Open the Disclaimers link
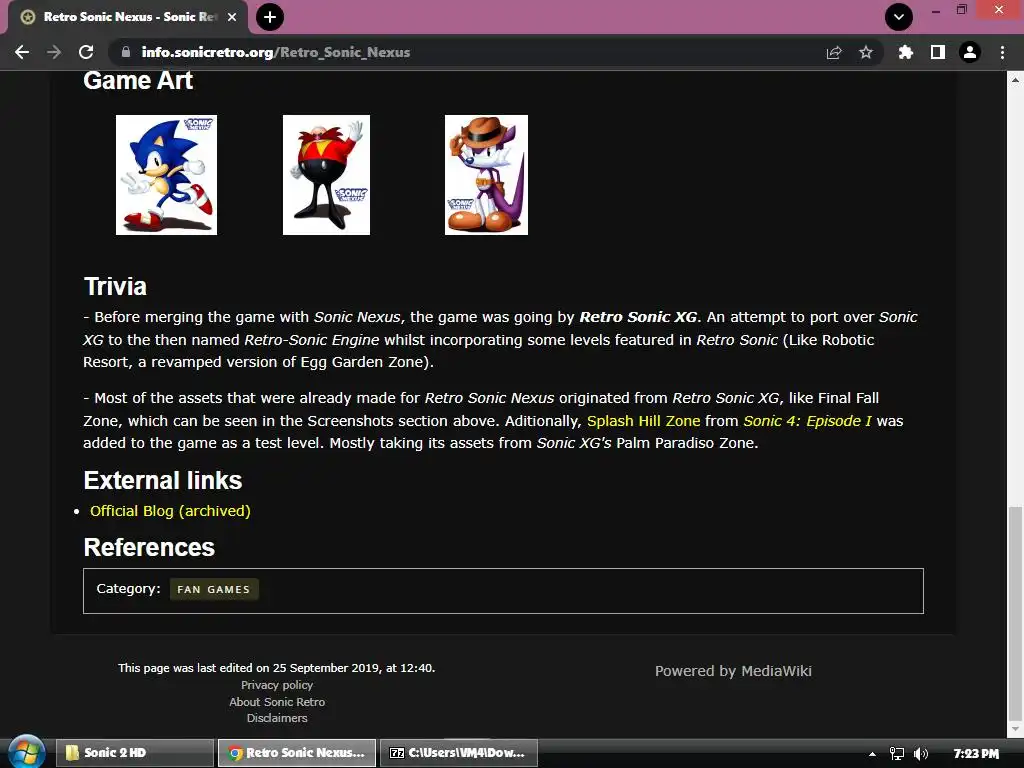This screenshot has height=768, width=1024. (x=277, y=718)
